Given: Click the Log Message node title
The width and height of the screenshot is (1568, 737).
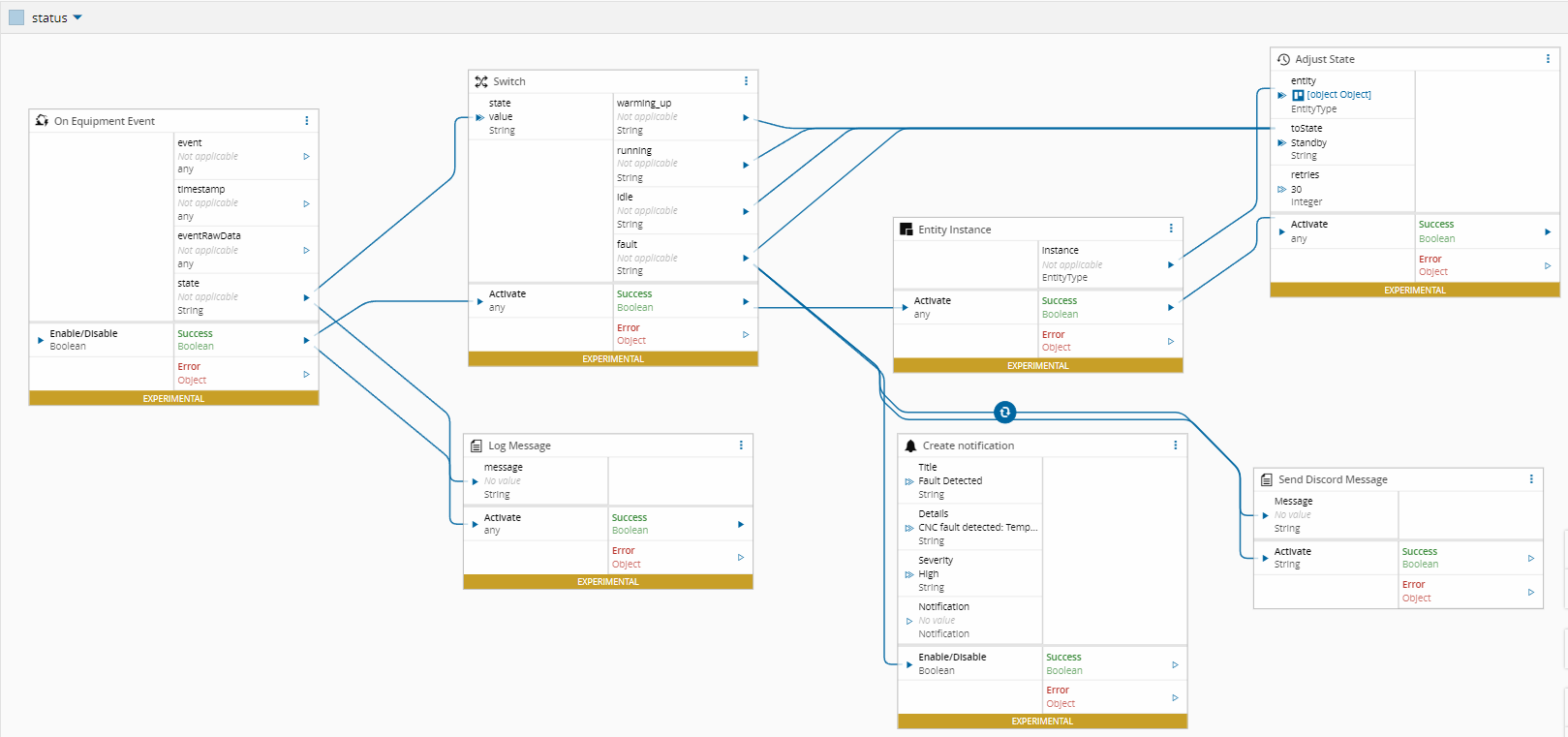Looking at the screenshot, I should tap(519, 445).
